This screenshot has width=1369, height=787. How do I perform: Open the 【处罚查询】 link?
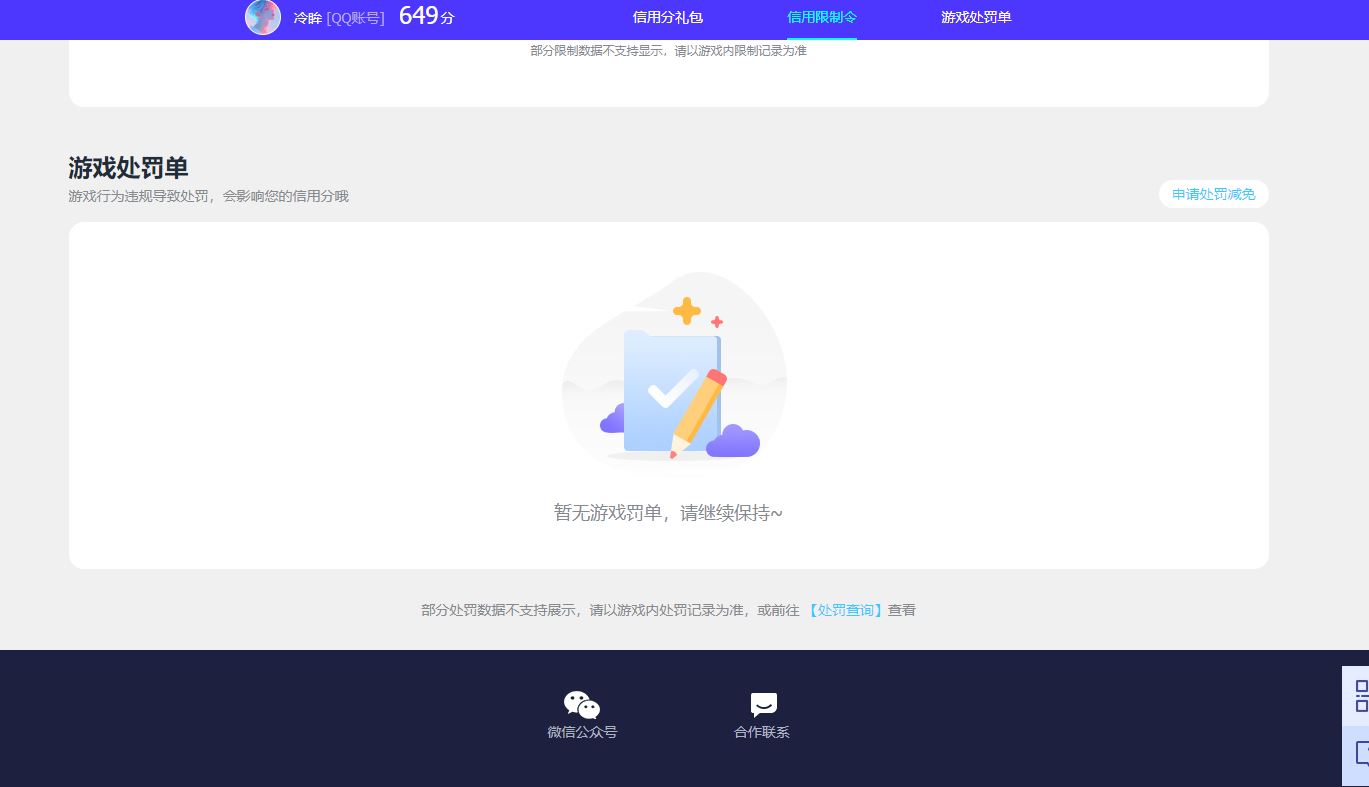tap(845, 610)
